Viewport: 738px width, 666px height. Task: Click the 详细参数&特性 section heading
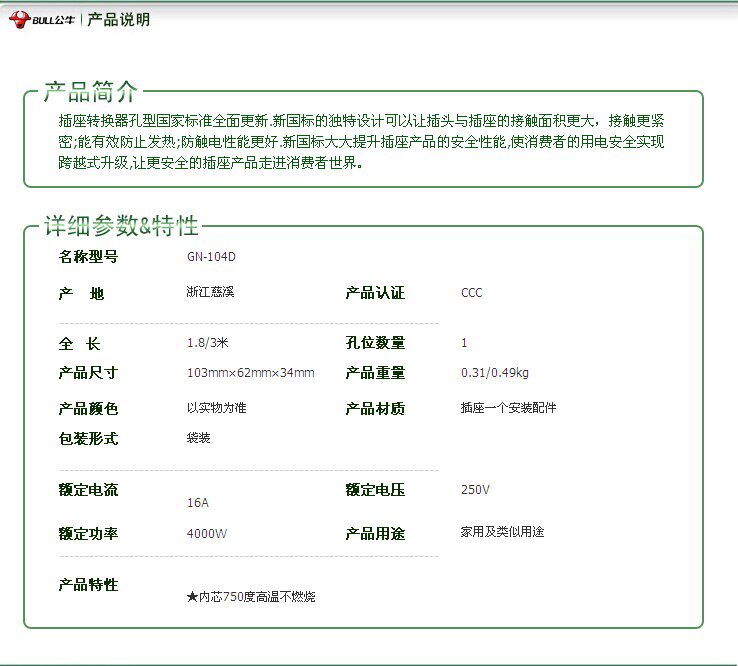click(120, 226)
